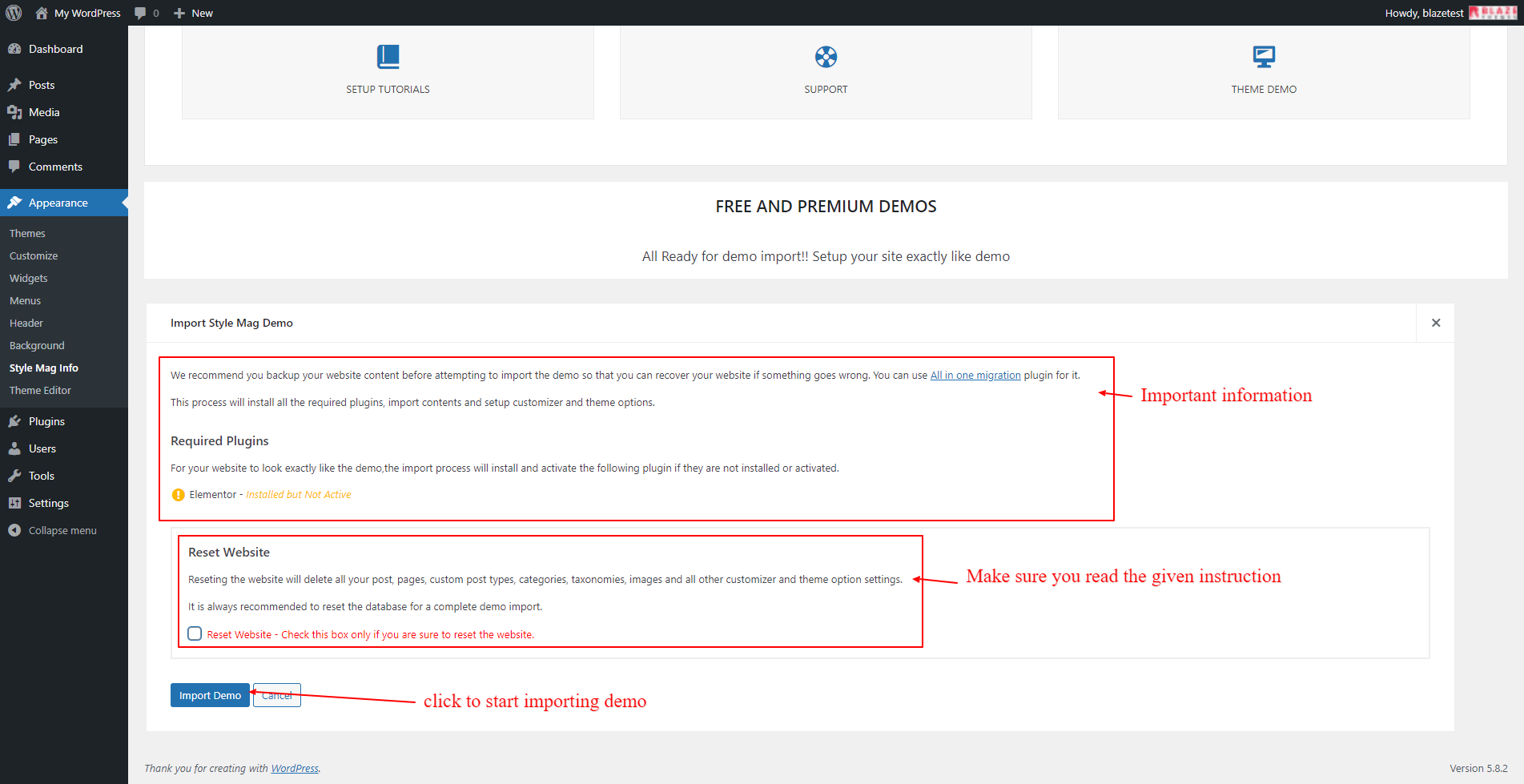The width and height of the screenshot is (1524, 784).
Task: Click the Tools wrench icon in sidebar
Action: tap(14, 476)
